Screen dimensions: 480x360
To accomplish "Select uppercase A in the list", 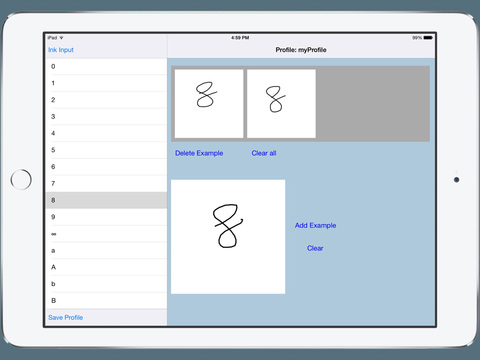I will tap(106, 267).
